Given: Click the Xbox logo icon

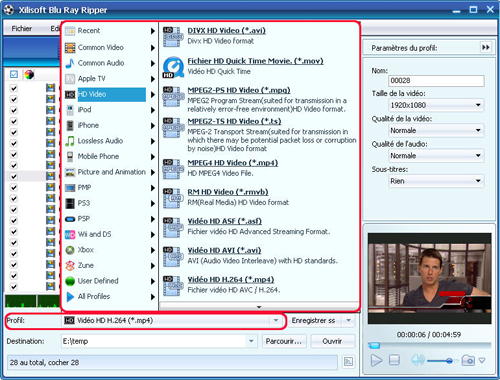Looking at the screenshot, I should pyautogui.click(x=70, y=250).
